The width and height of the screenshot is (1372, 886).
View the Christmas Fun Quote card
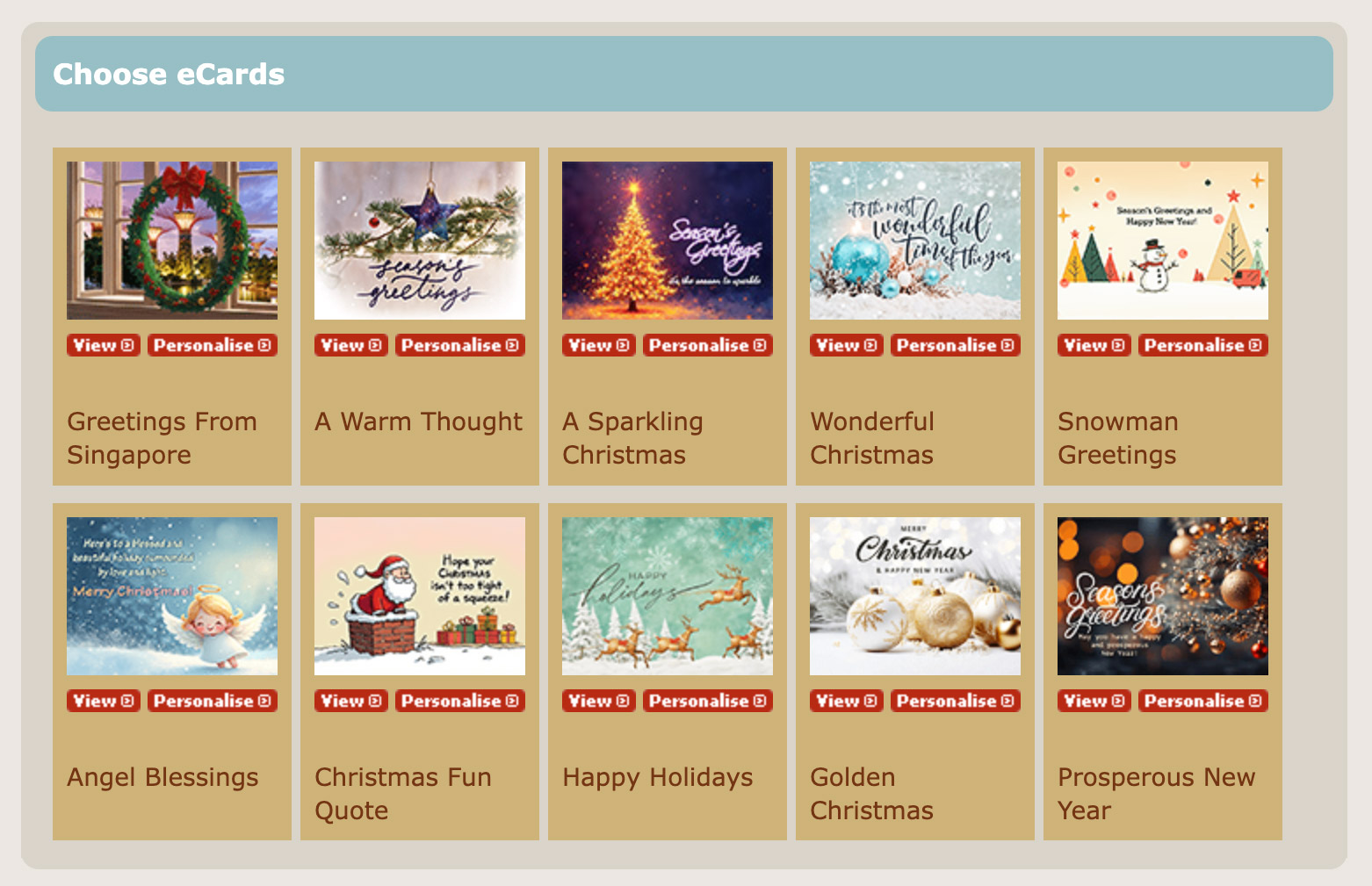[351, 701]
